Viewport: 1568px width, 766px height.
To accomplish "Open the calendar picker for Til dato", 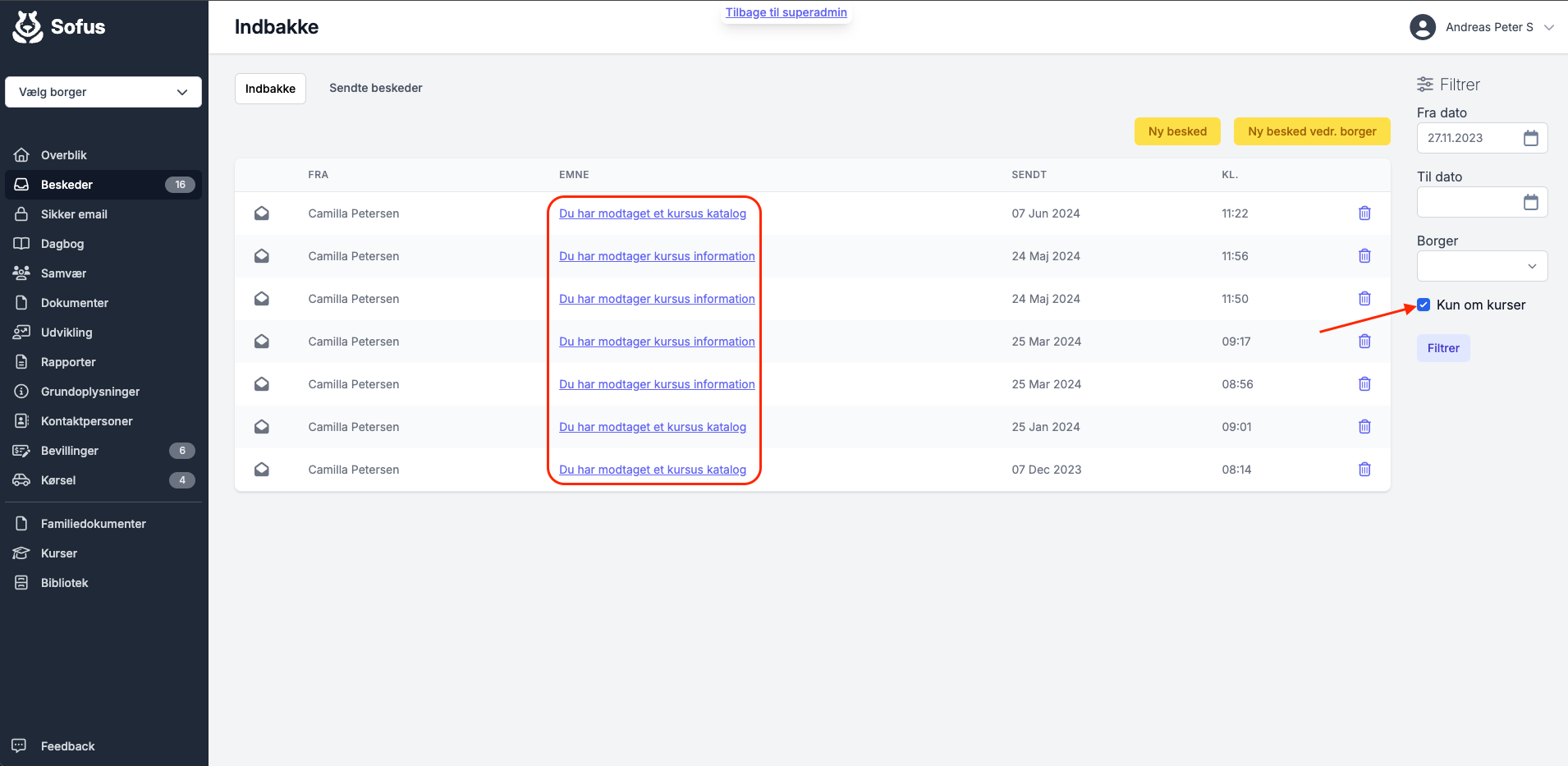I will click(x=1530, y=202).
